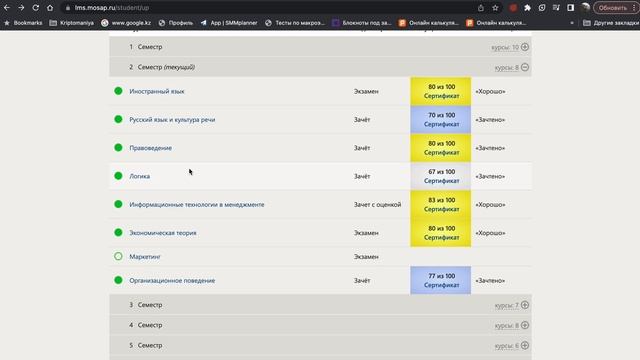The width and height of the screenshot is (640, 360).
Task: Open the side panel icon in toolbar
Action: 571,8
